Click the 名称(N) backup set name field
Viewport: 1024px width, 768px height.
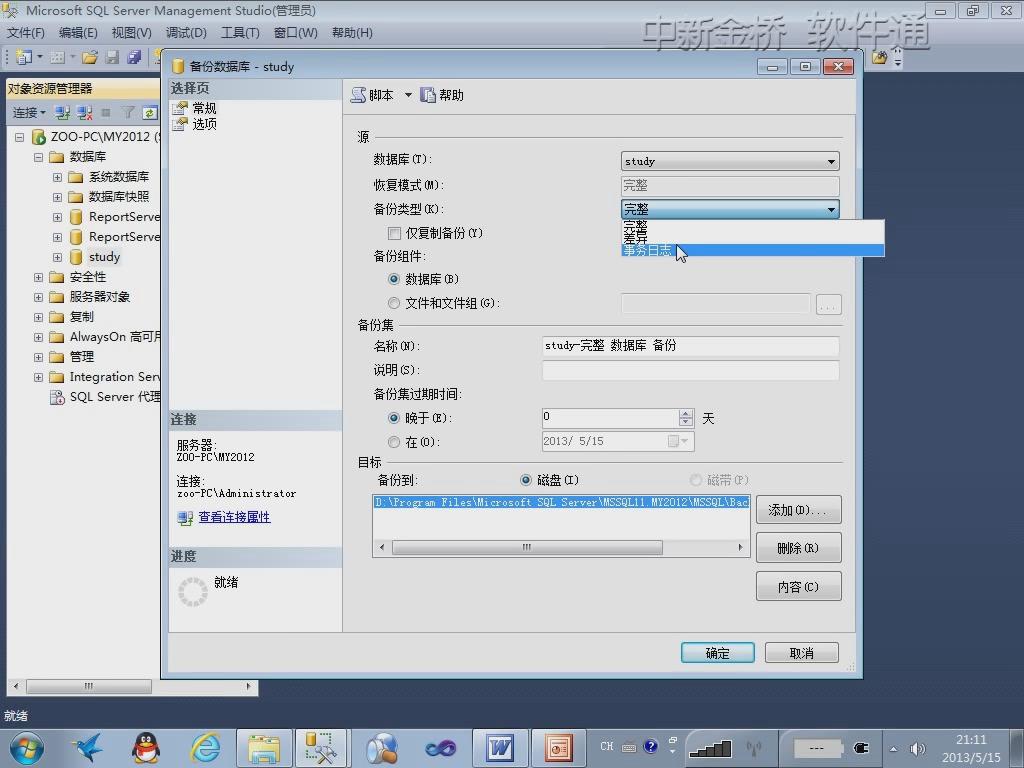point(690,346)
